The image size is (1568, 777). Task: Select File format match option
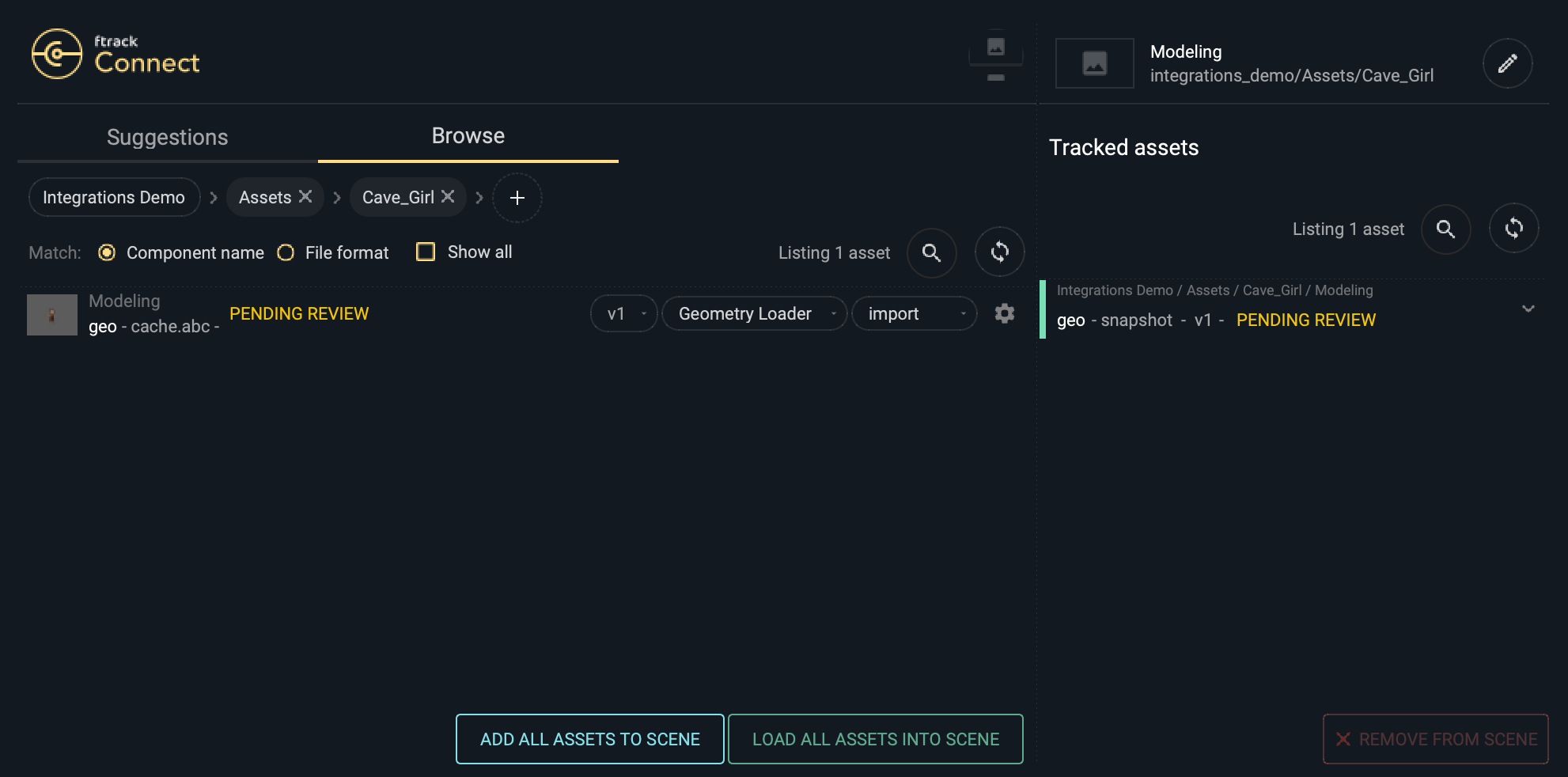tap(286, 252)
